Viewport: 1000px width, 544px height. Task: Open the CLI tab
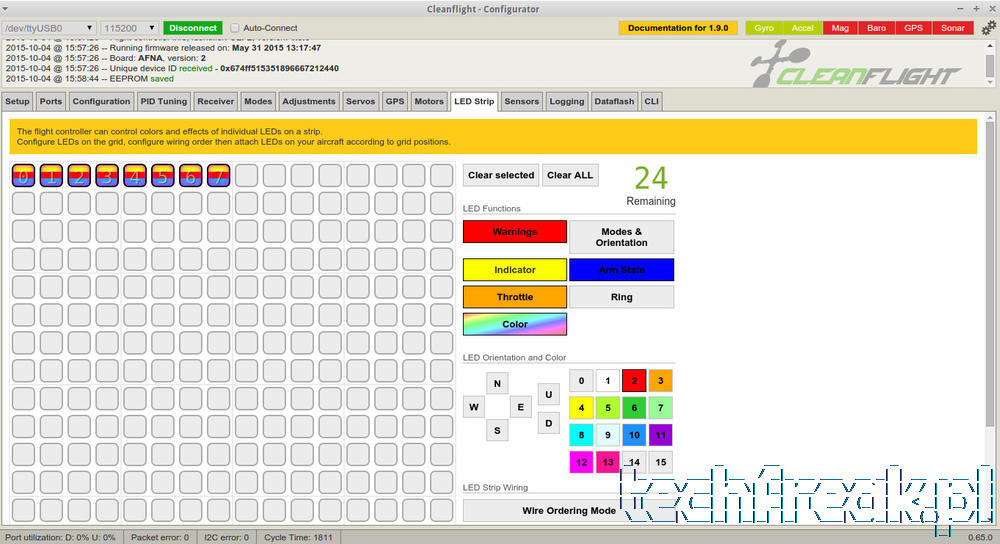651,101
